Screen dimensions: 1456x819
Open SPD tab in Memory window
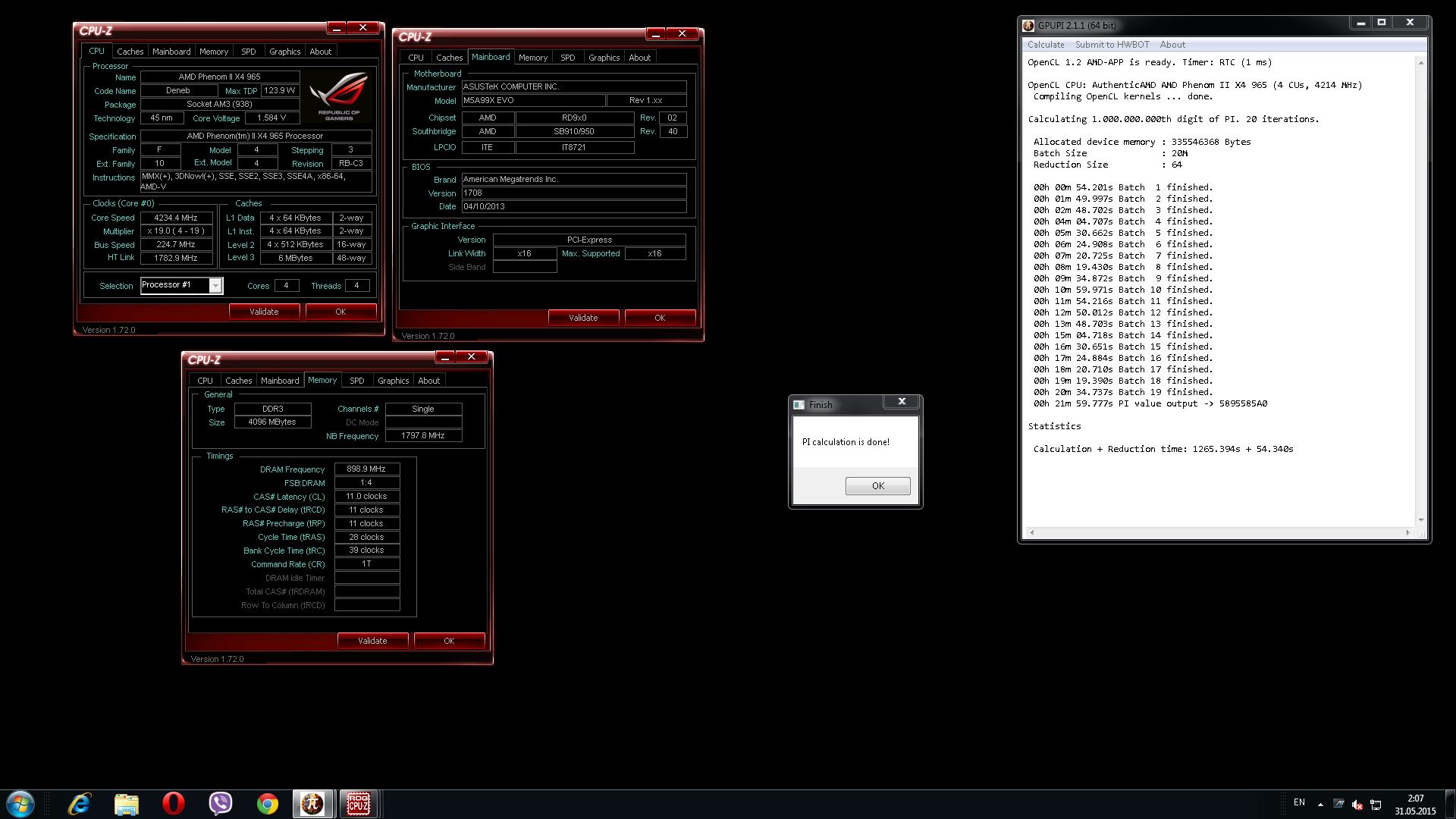tap(357, 381)
